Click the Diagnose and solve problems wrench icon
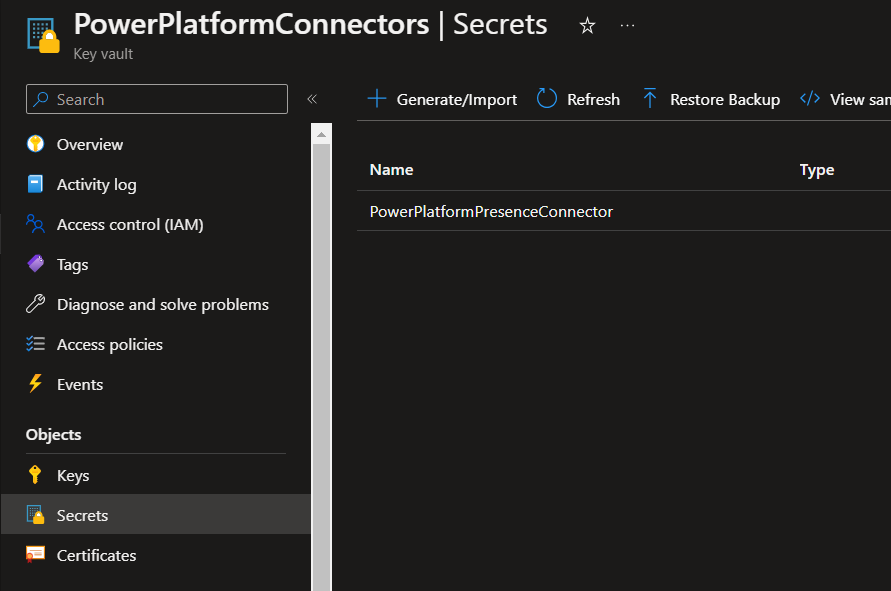Image resolution: width=891 pixels, height=591 pixels. pos(36,304)
